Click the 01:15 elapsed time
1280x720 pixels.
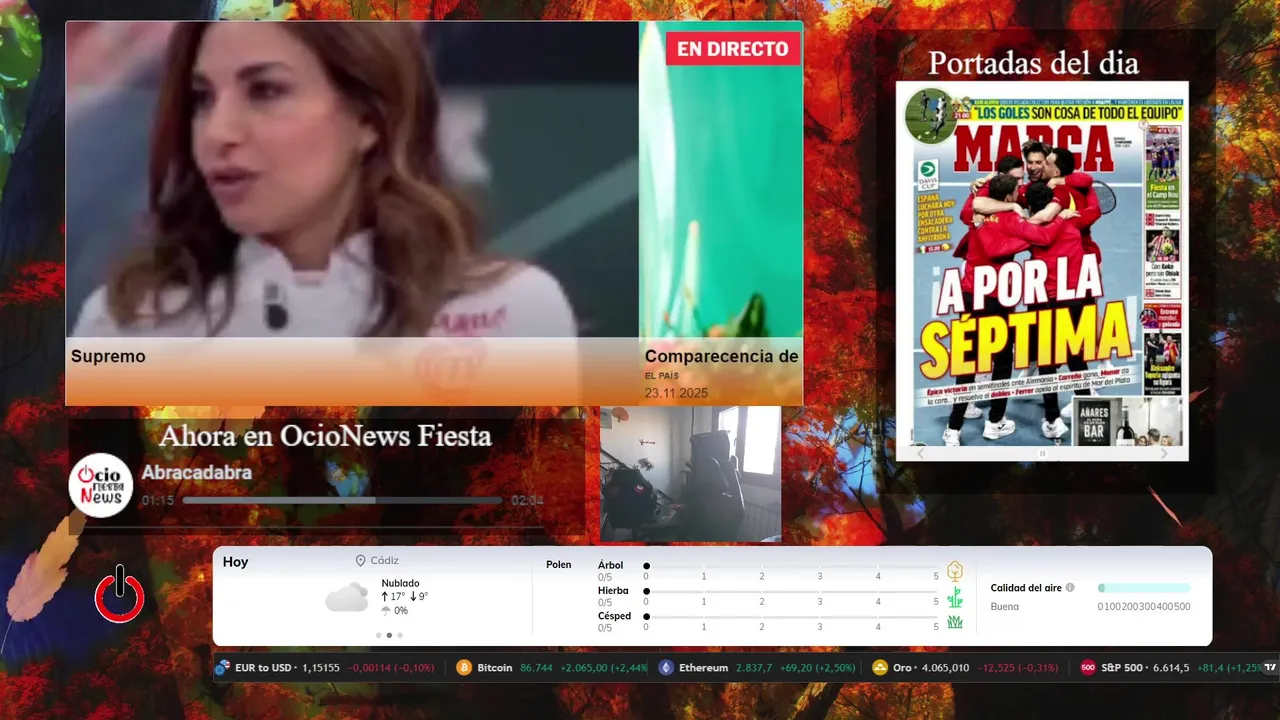[158, 500]
